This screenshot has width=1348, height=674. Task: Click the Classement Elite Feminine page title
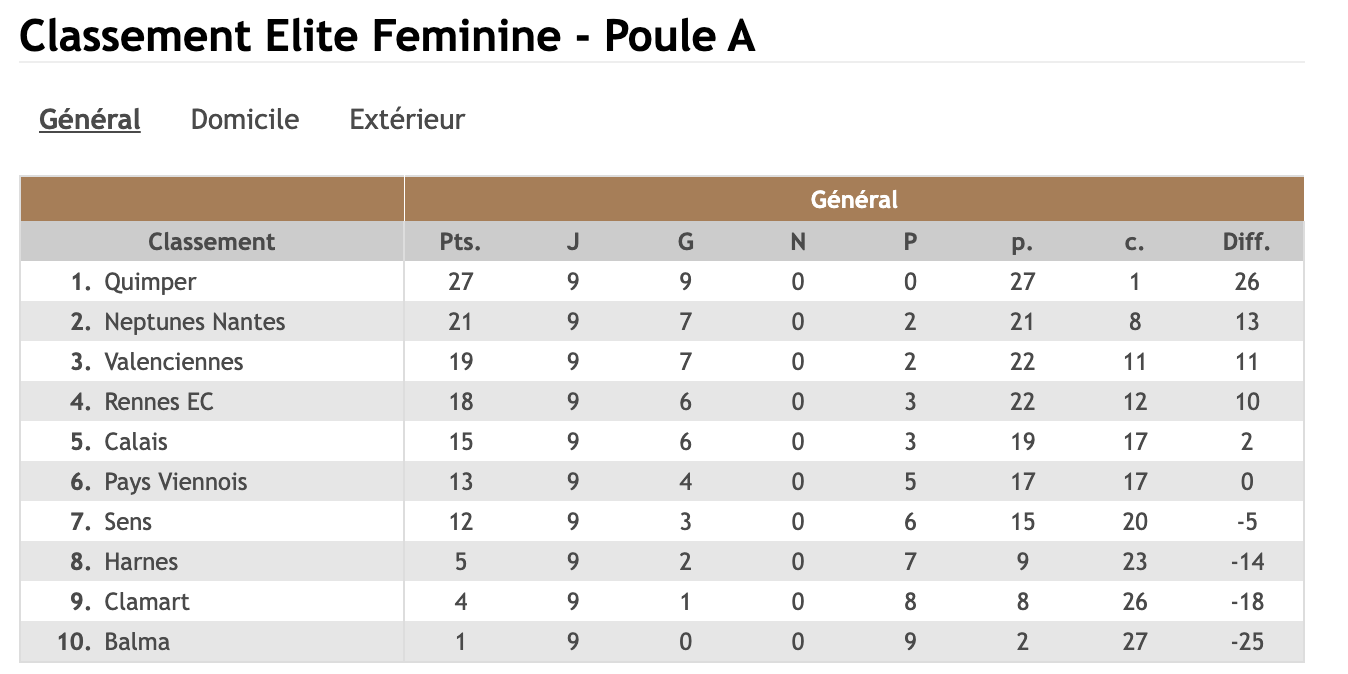[387, 37]
